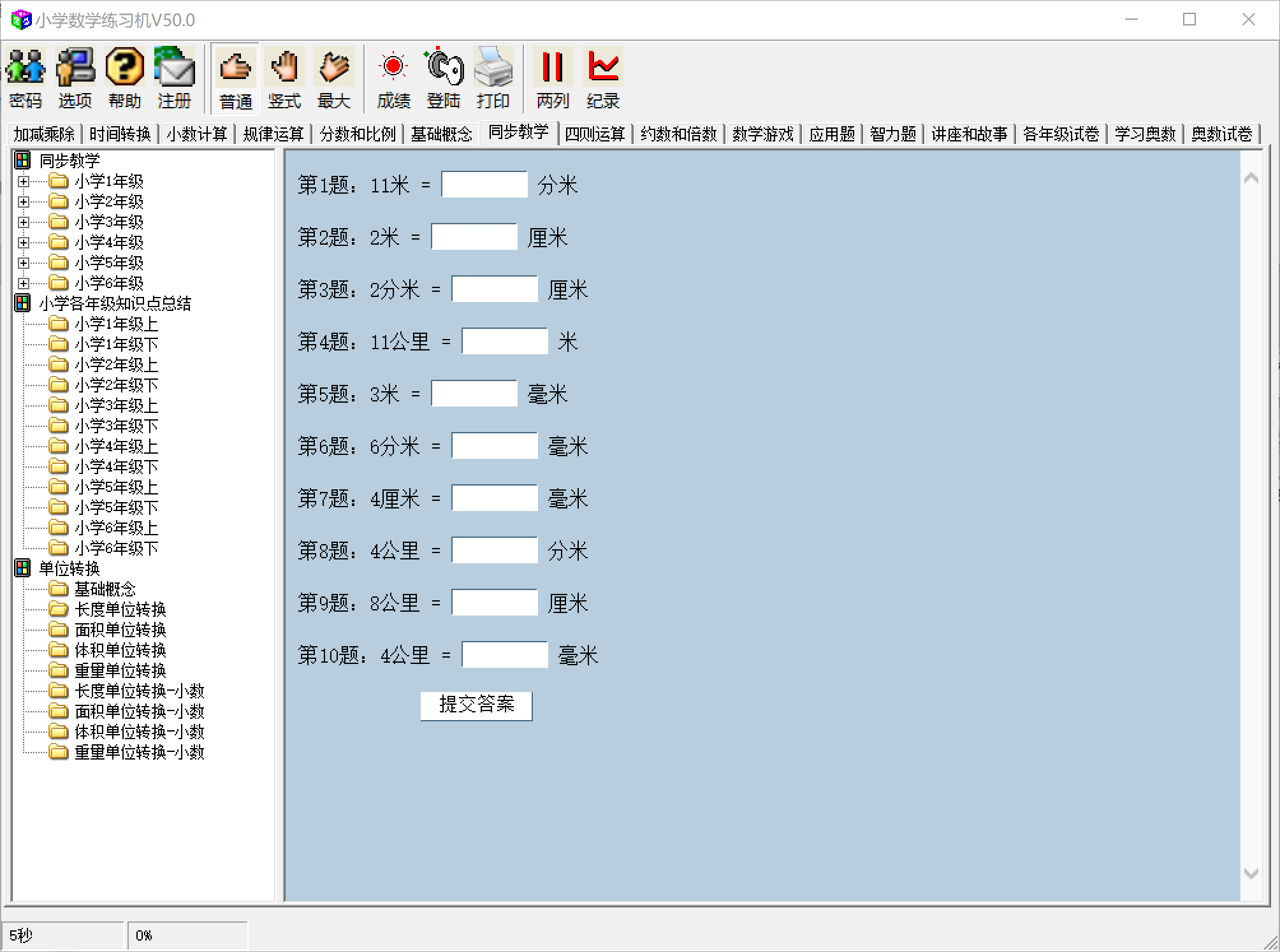The height and width of the screenshot is (952, 1280).
Task: Expand the 小学6年级 tree node
Action: point(24,284)
